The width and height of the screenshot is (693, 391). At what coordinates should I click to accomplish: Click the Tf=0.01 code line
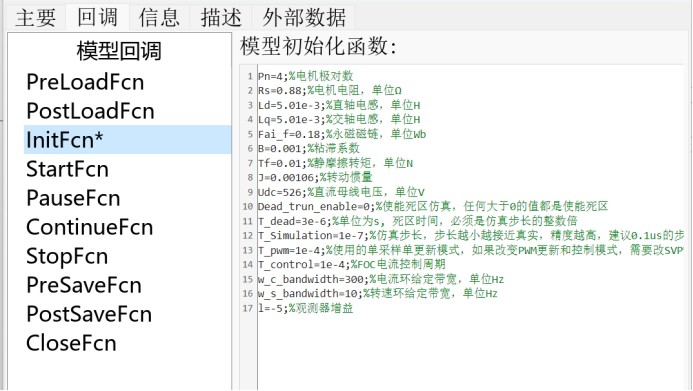click(x=335, y=163)
